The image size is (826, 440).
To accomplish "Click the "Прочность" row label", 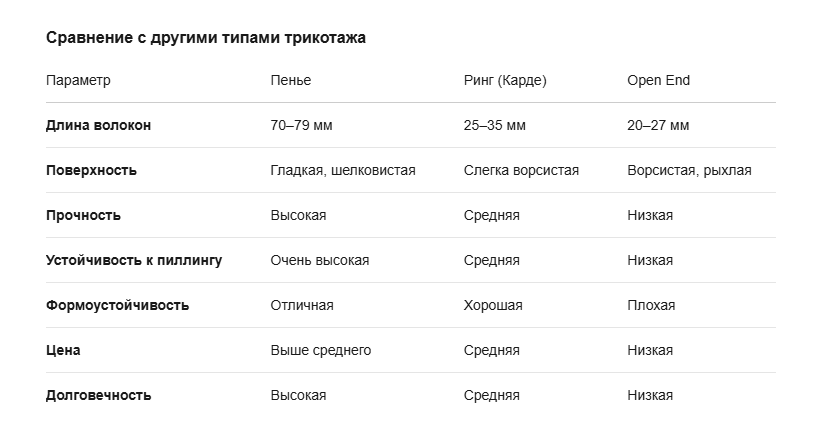I will click(x=83, y=215).
